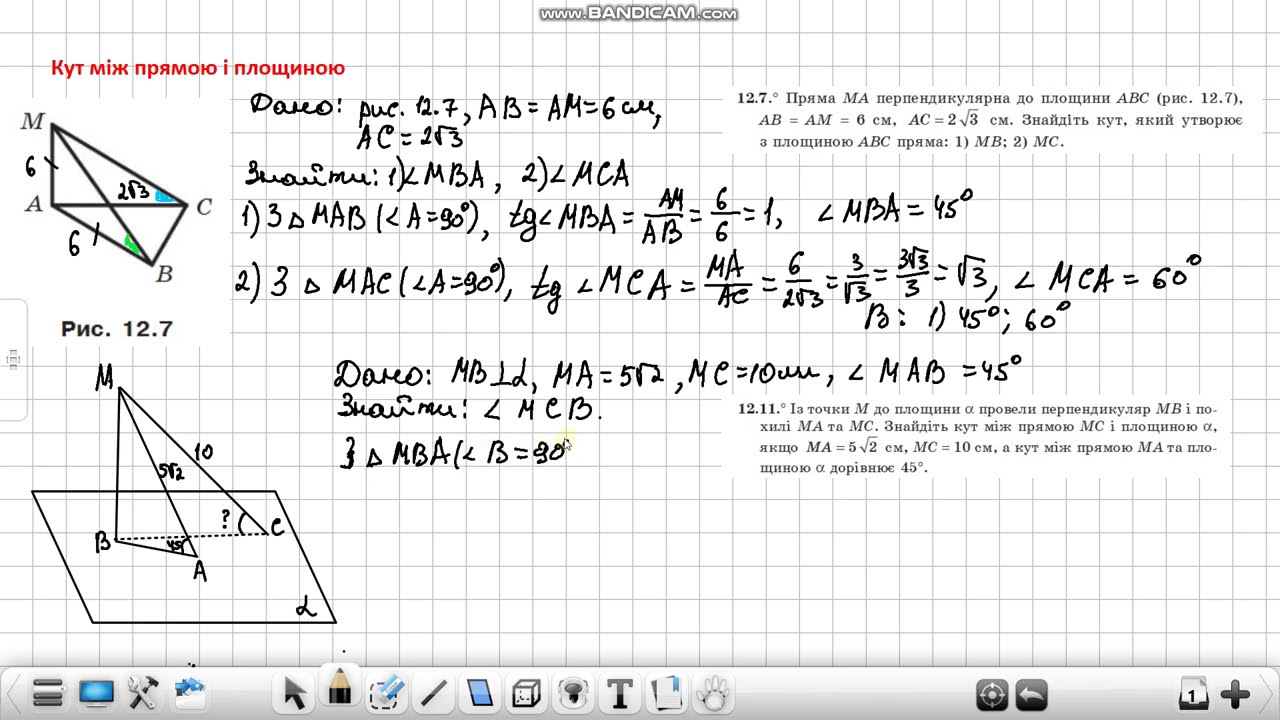Select the arrow pointer tool
Screen dimensions: 1280x720
[294, 692]
